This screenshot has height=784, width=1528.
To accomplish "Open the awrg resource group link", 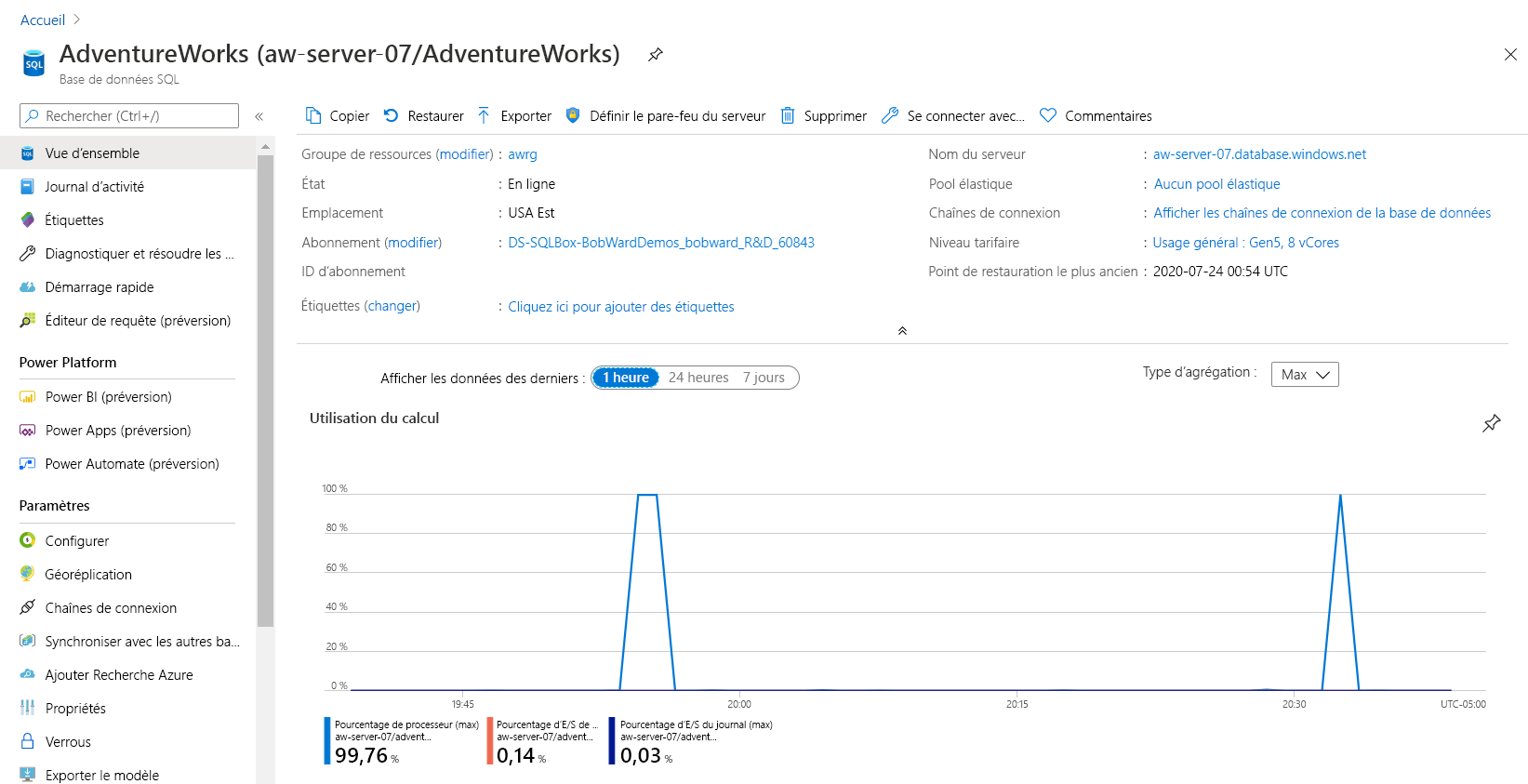I will (x=523, y=154).
